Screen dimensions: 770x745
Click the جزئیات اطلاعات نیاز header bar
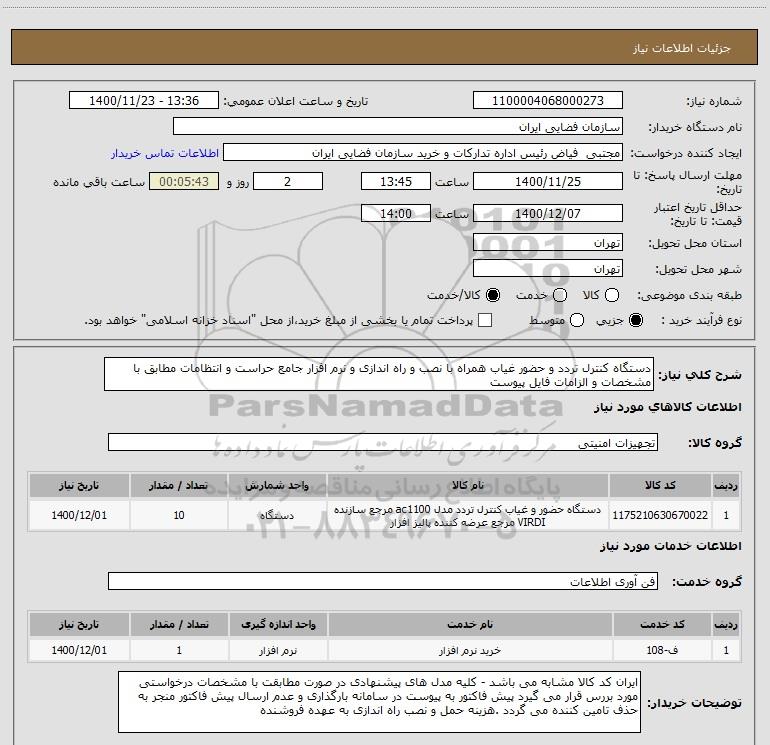coord(384,47)
